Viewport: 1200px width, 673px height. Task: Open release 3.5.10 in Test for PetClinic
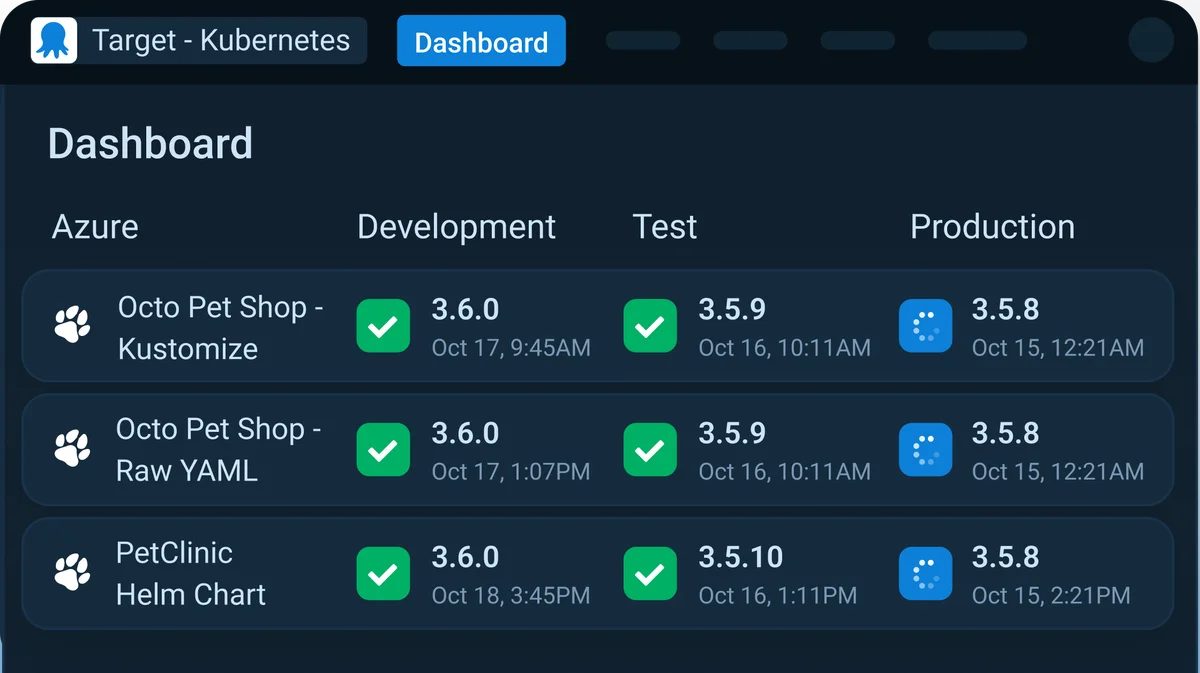pyautogui.click(x=740, y=557)
